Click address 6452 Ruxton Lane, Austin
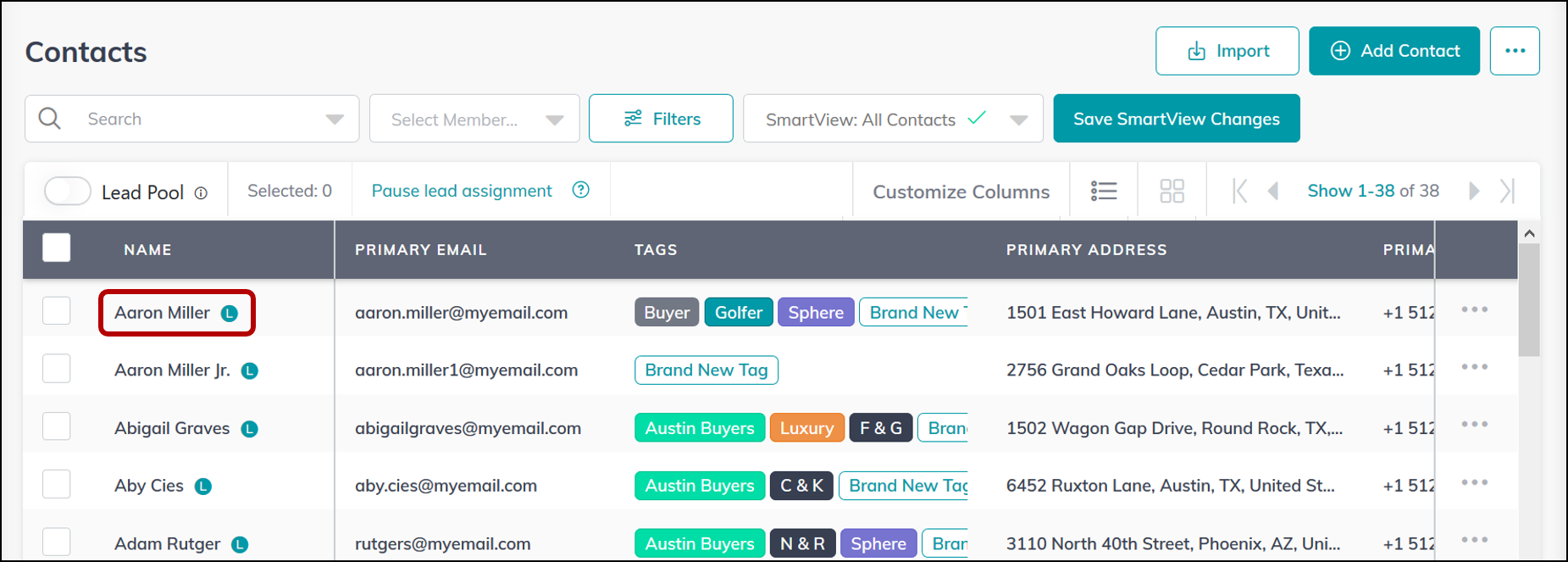The image size is (1568, 562). click(x=1171, y=486)
